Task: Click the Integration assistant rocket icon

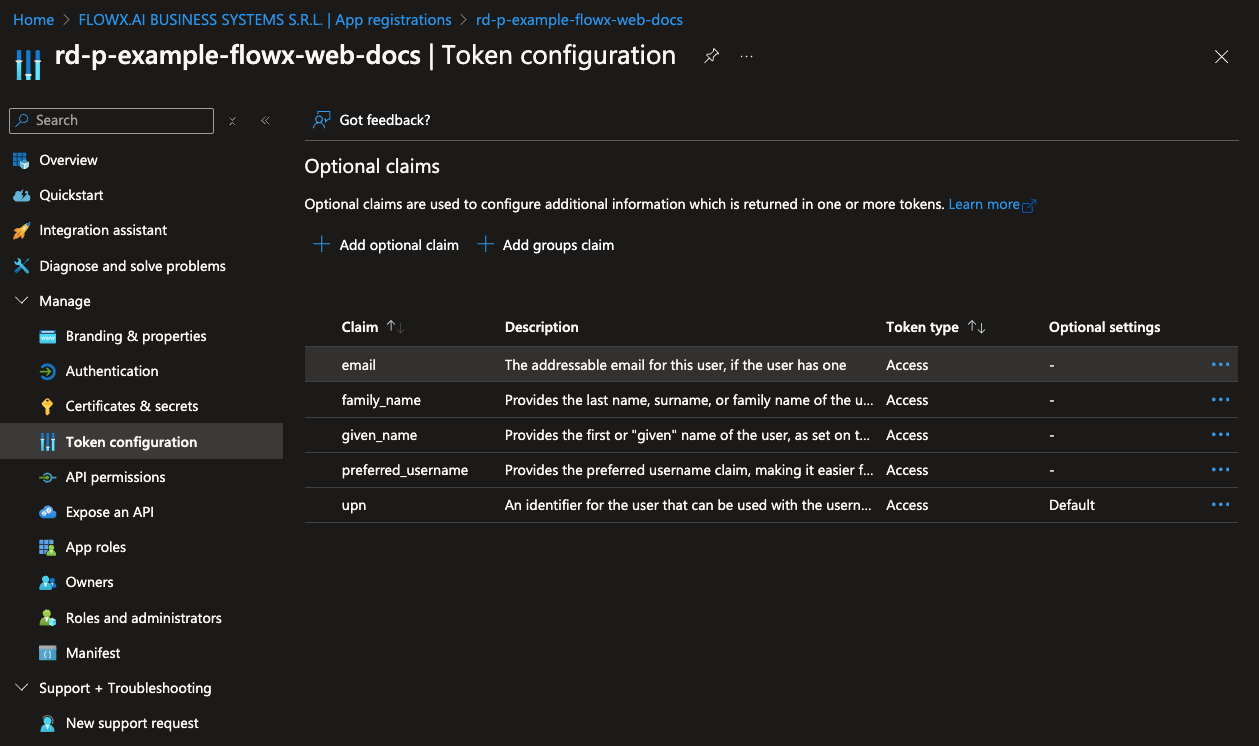Action: coord(21,231)
